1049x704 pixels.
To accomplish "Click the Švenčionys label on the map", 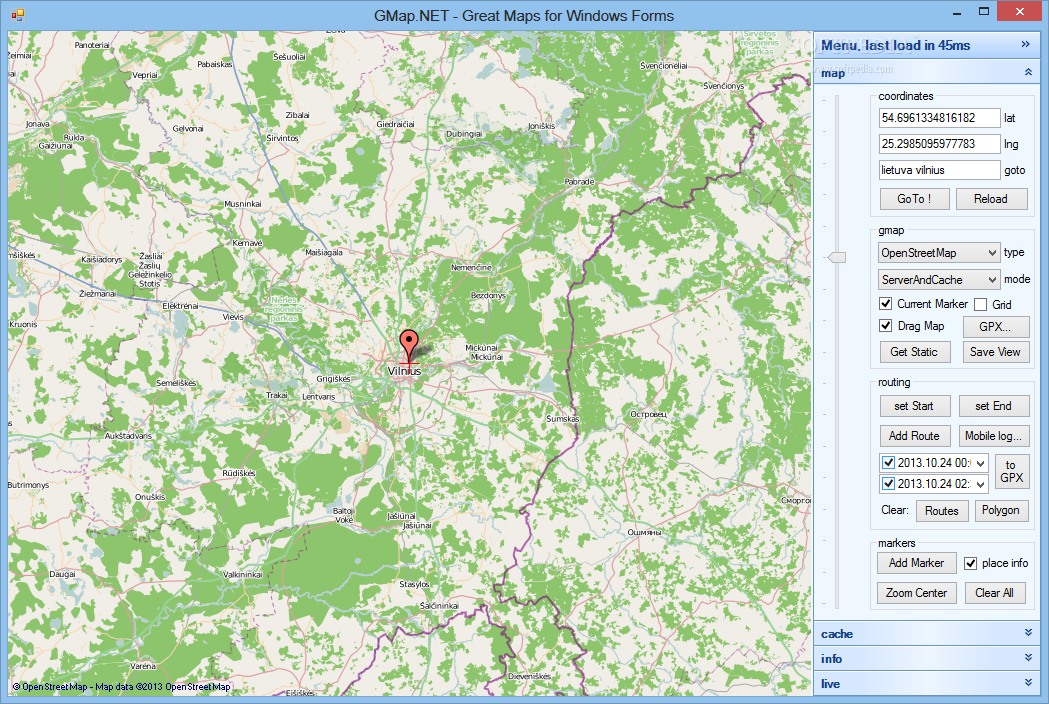I will [x=724, y=86].
